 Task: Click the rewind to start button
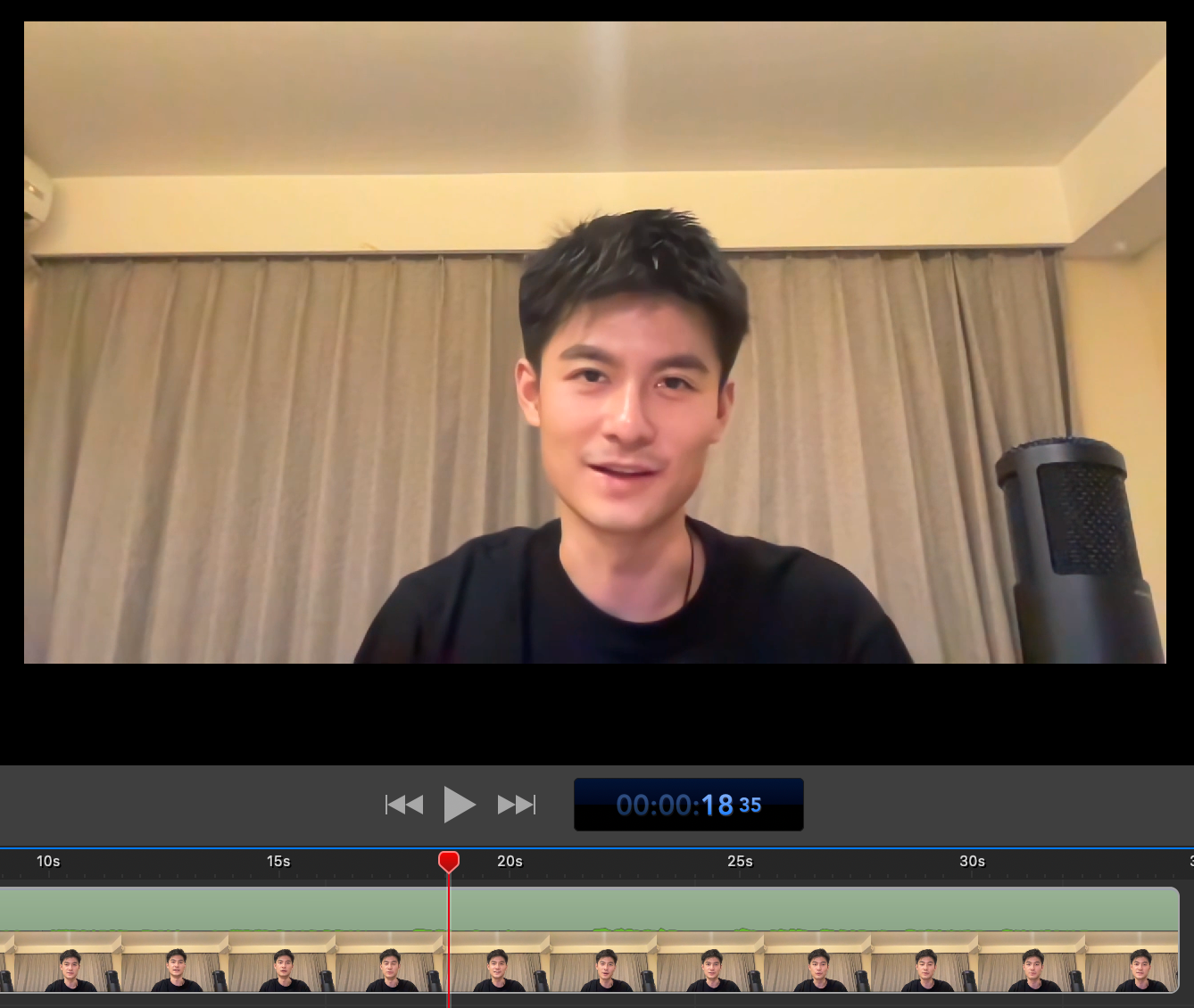[x=404, y=805]
